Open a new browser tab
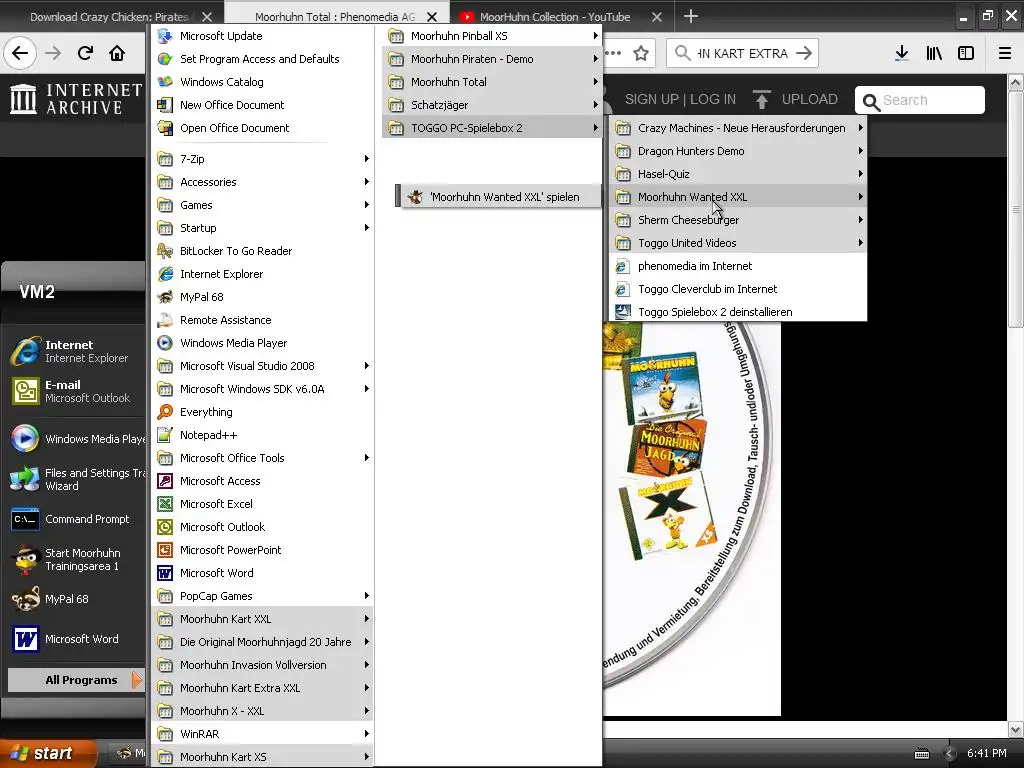 (x=691, y=16)
